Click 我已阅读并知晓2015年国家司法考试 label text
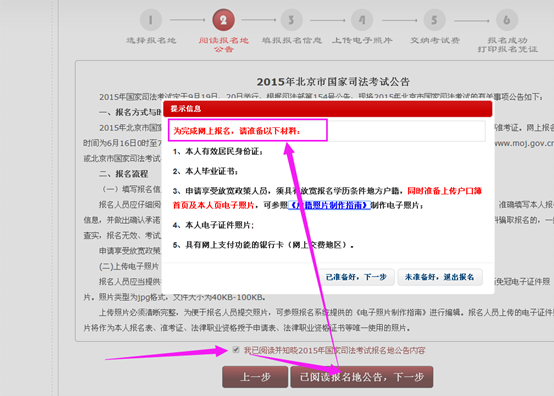This screenshot has width=554, height=396. point(334,350)
